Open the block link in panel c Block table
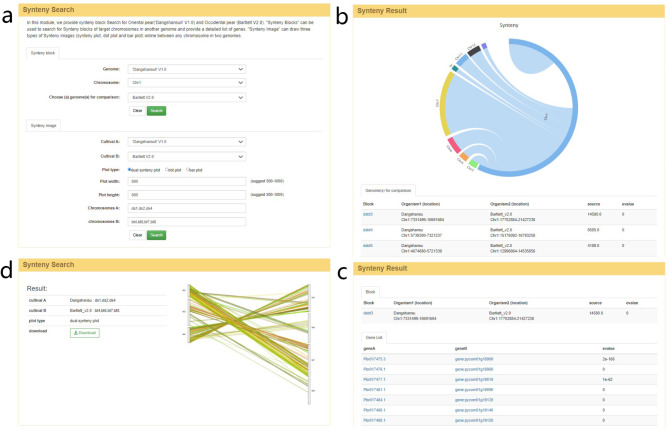Screen dimensions: 669x429 [368, 313]
